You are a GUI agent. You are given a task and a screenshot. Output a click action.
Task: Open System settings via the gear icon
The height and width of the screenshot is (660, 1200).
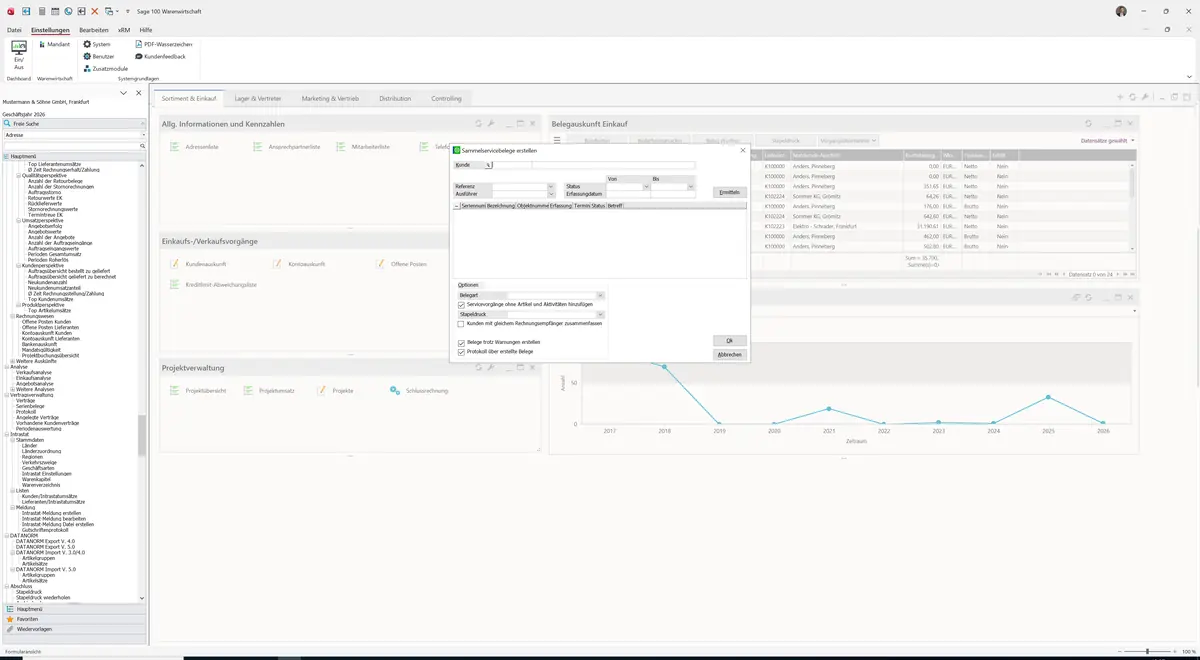[x=97, y=44]
